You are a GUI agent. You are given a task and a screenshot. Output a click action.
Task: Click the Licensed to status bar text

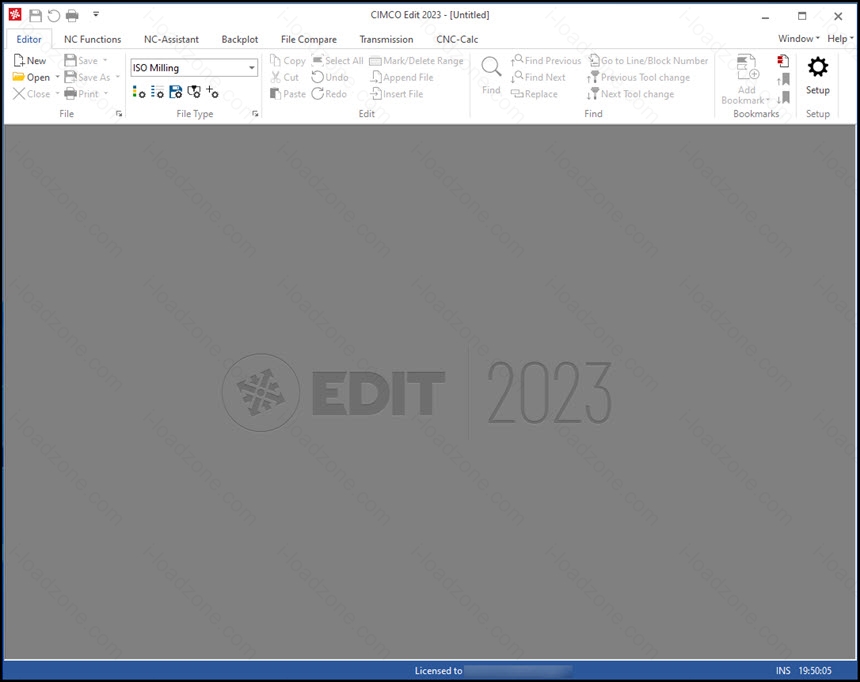click(438, 670)
